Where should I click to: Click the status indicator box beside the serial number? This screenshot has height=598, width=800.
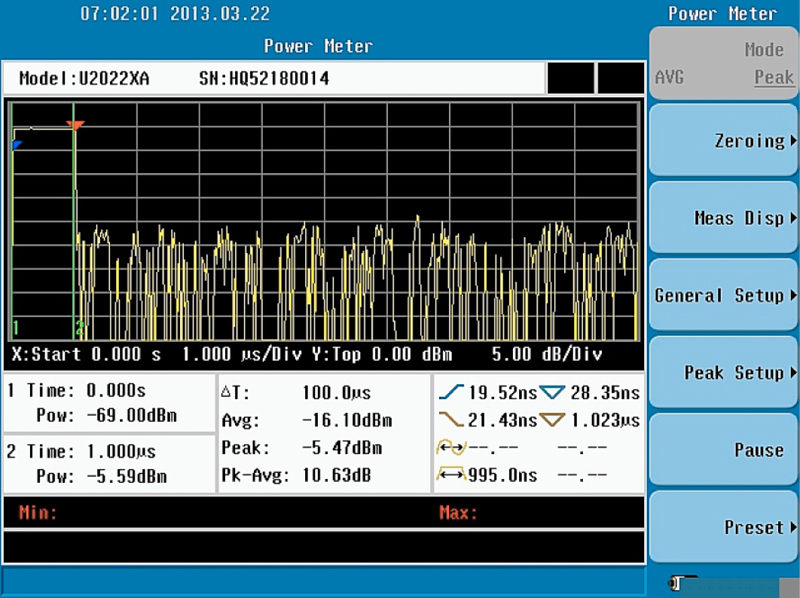coord(570,78)
